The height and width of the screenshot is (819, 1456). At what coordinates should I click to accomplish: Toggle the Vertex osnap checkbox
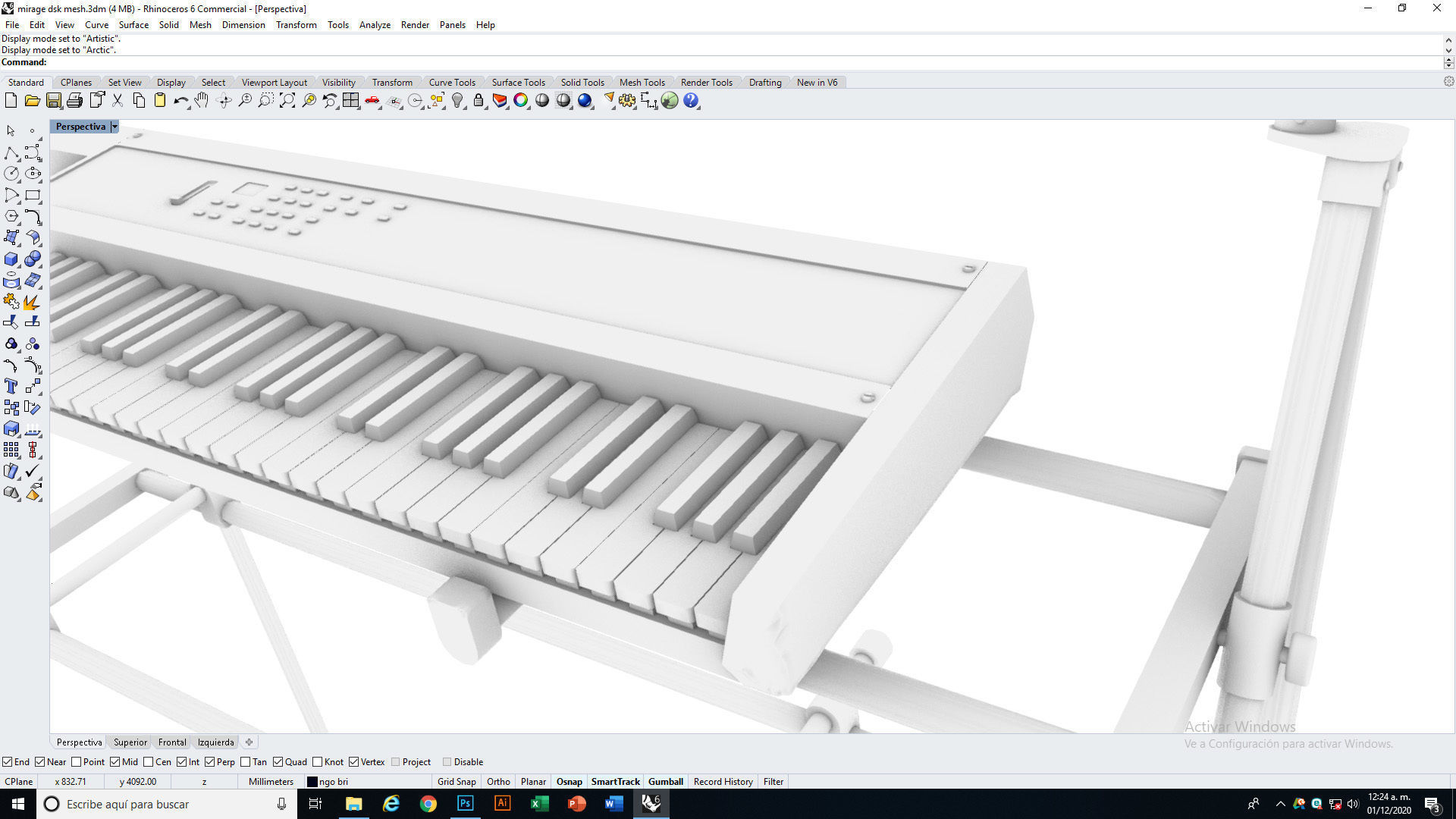pyautogui.click(x=354, y=762)
